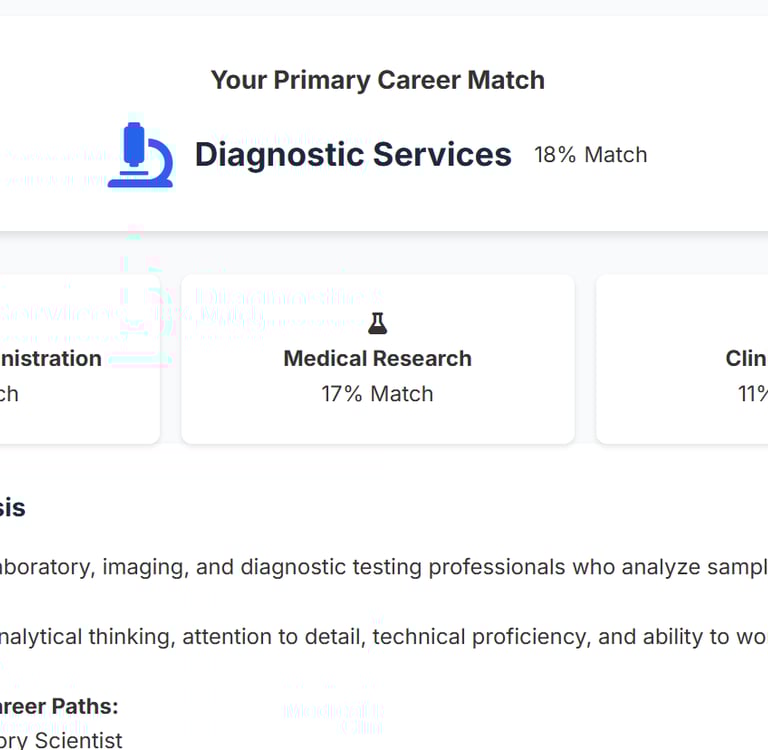
Task: Click the Administration card title
Action: point(50,358)
